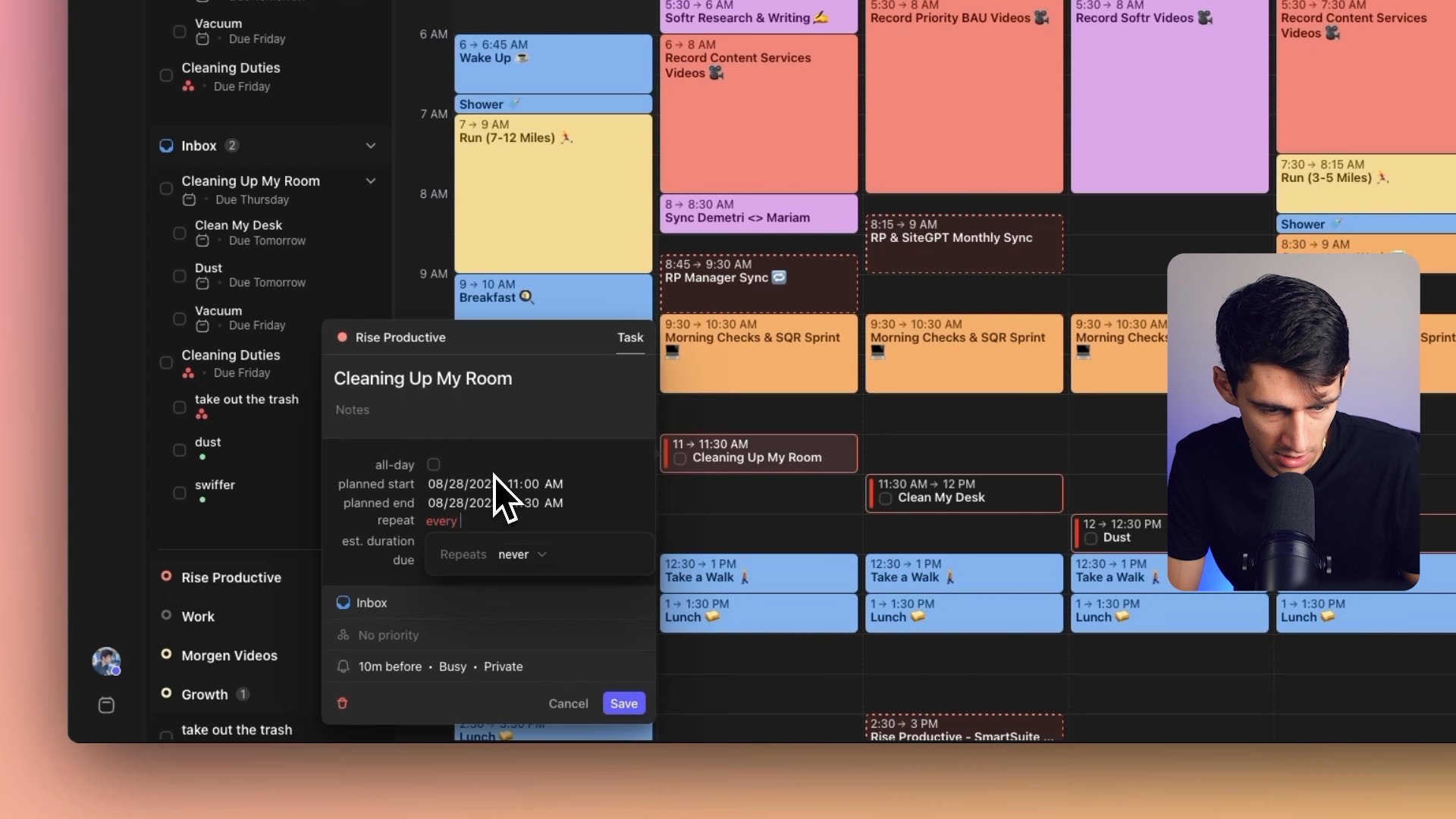
Task: Open the Morgen Videos list
Action: click(x=229, y=655)
